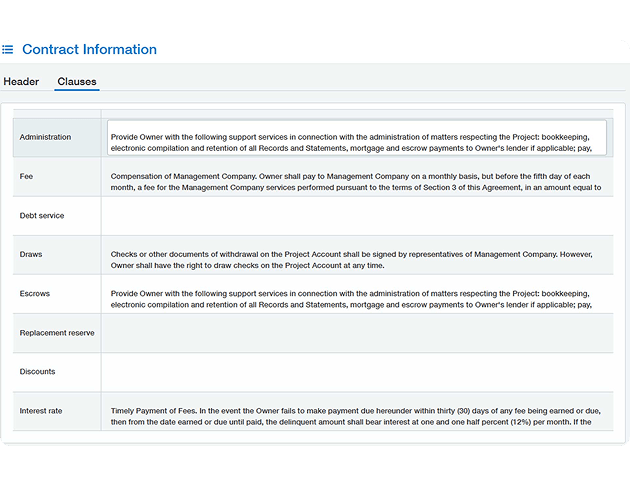Select the Escrows row label

tap(35, 294)
